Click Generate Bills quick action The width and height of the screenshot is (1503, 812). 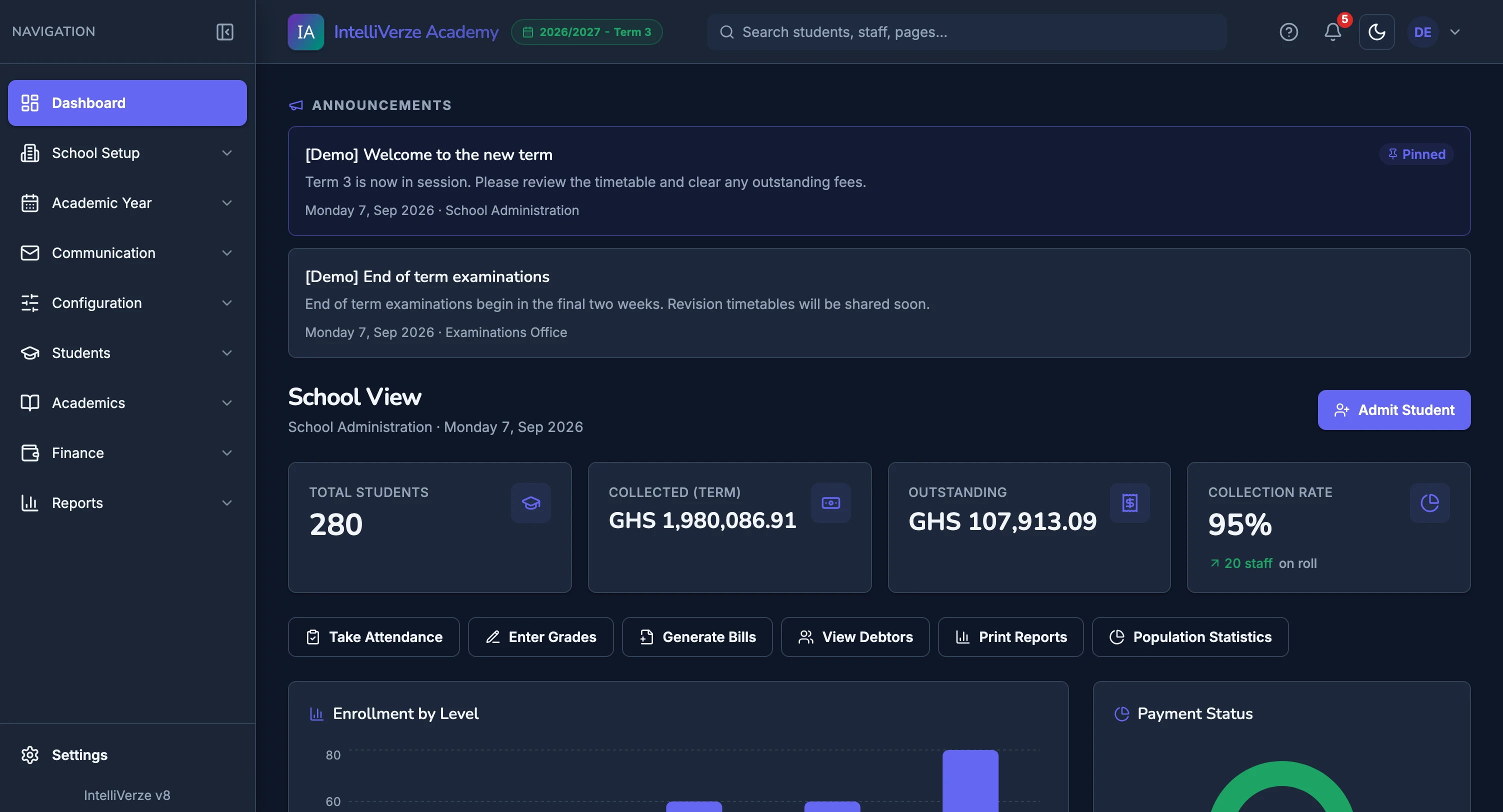(x=697, y=637)
